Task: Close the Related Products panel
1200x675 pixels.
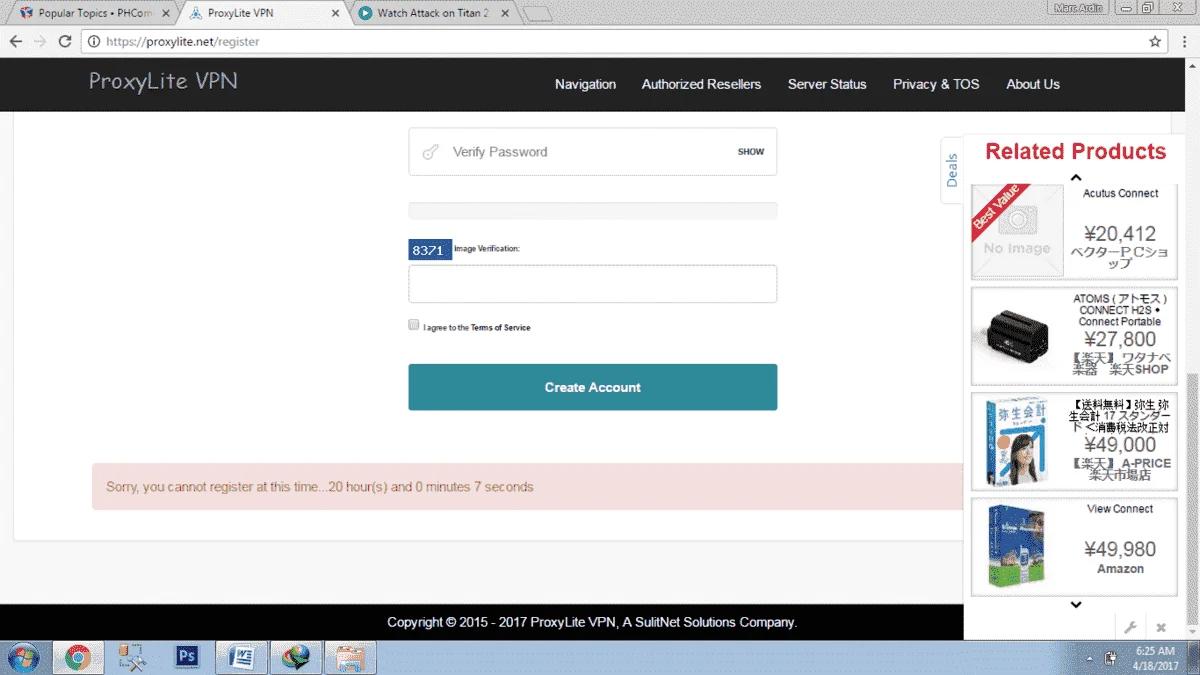Action: 1161,627
